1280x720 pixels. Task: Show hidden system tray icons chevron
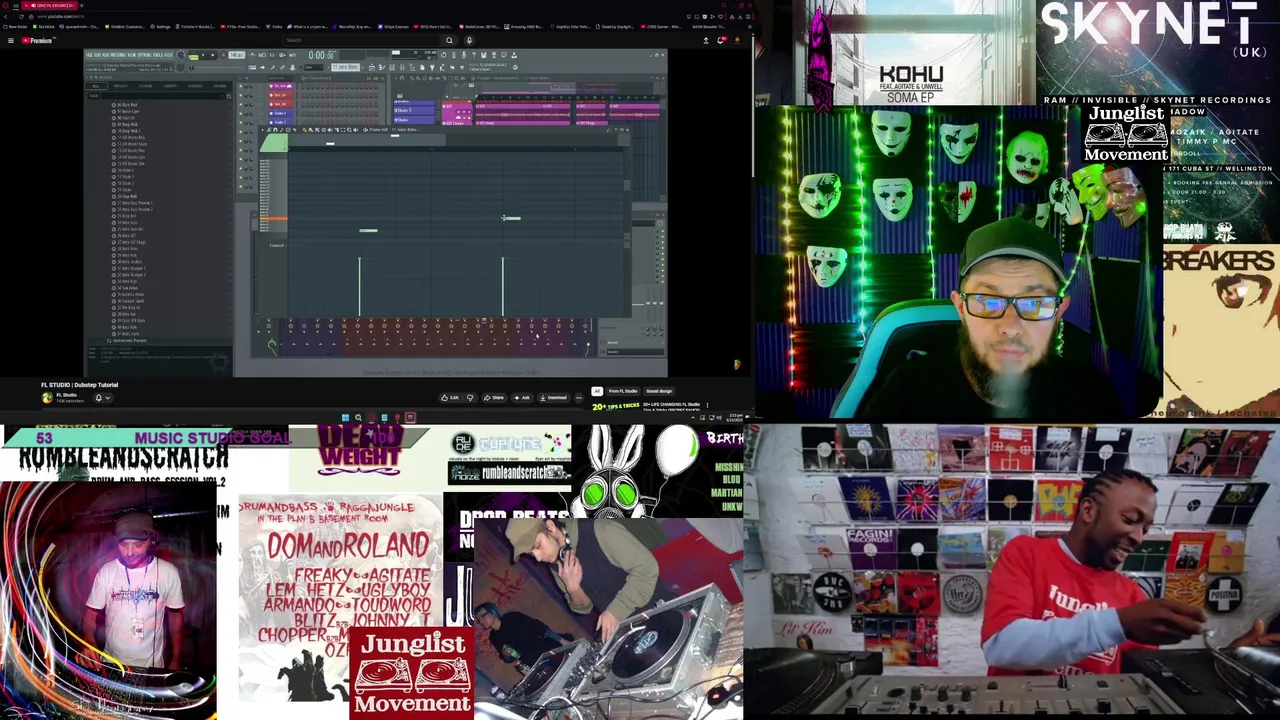(692, 418)
